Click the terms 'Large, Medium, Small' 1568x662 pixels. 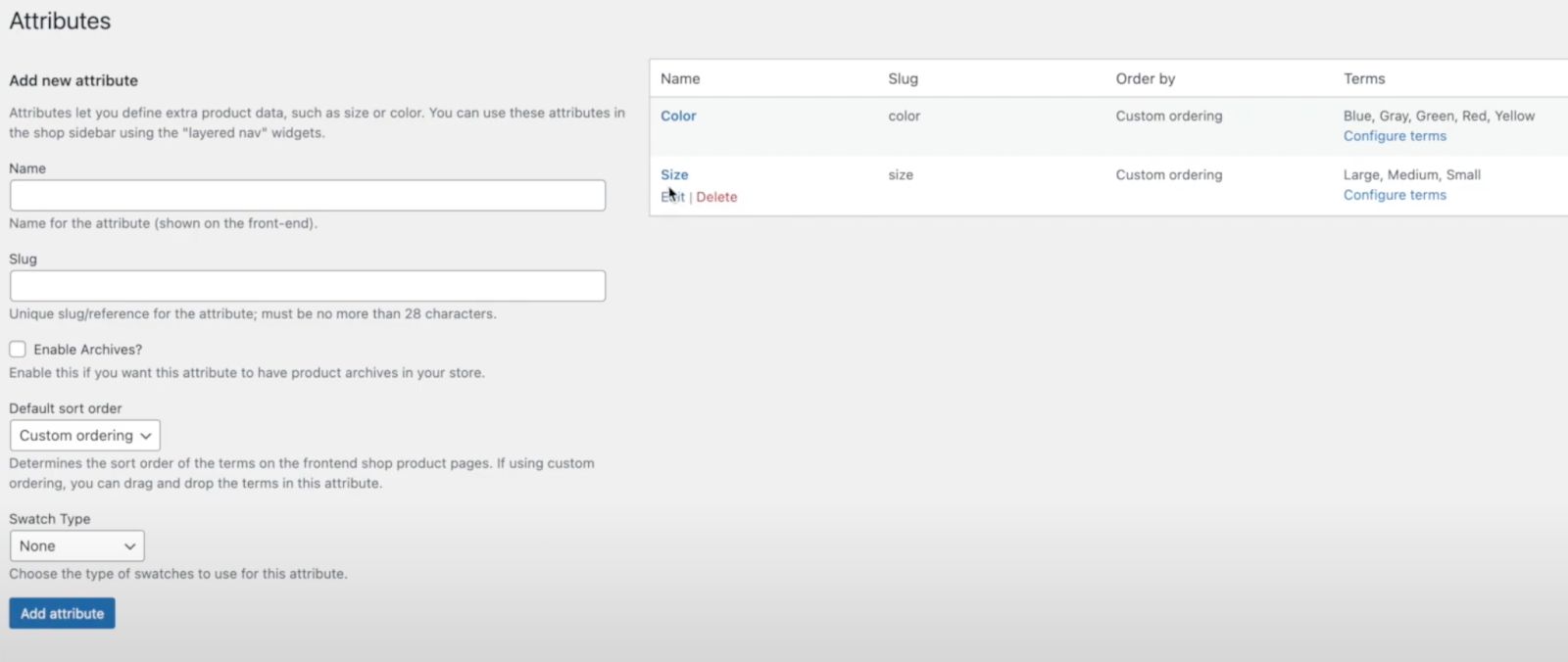coord(1412,174)
